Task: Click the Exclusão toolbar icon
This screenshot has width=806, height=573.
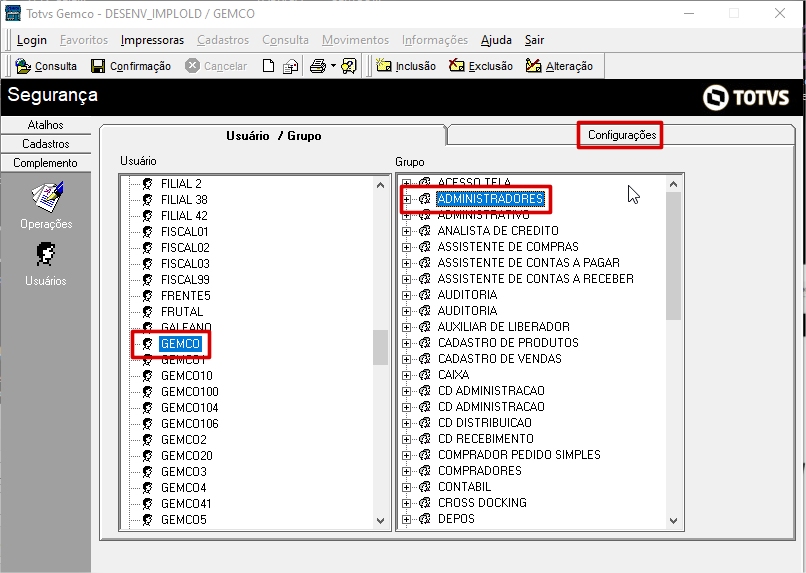Action: tap(456, 65)
